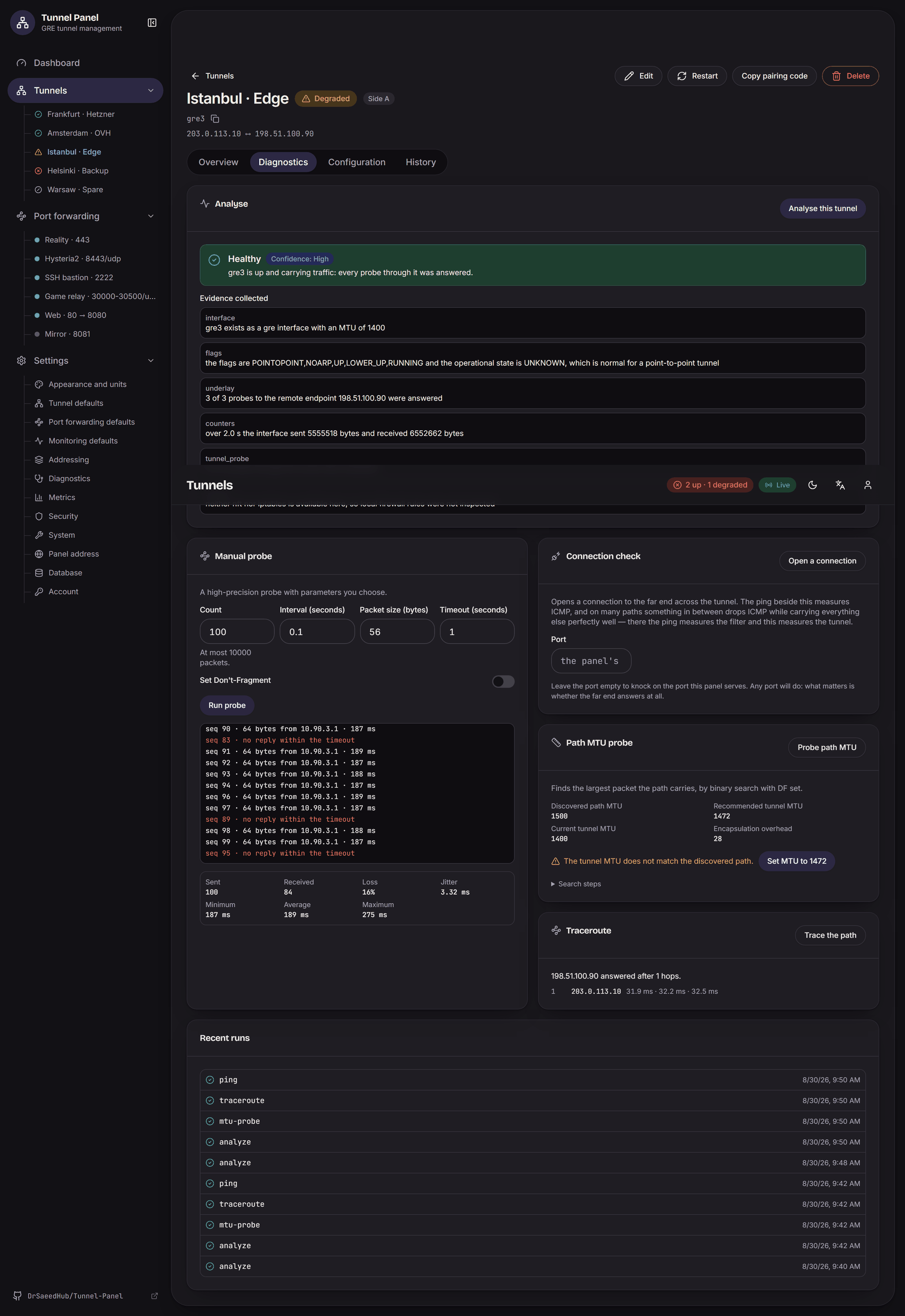
Task: Open the user account icon
Action: click(x=868, y=485)
